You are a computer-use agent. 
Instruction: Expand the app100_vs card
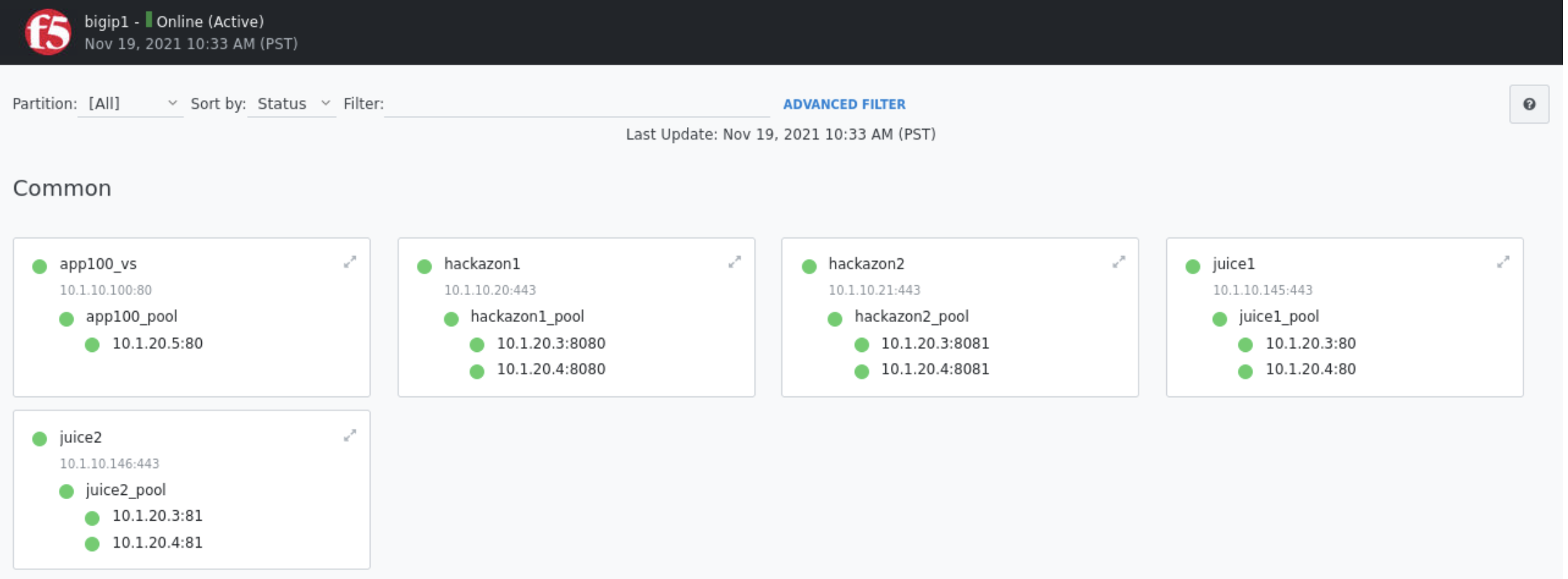[x=350, y=262]
